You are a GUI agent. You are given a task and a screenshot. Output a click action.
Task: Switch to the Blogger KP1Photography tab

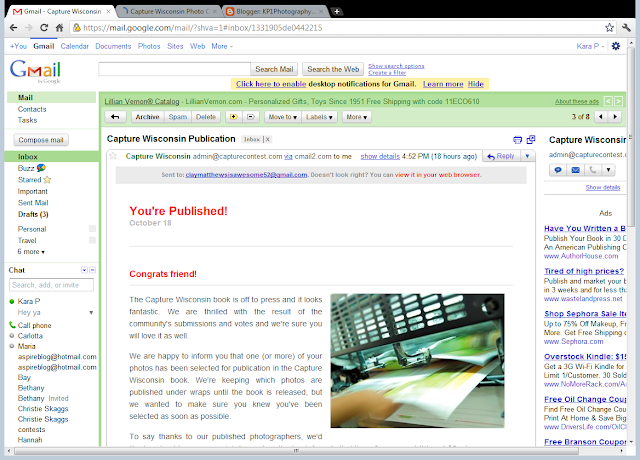point(274,11)
